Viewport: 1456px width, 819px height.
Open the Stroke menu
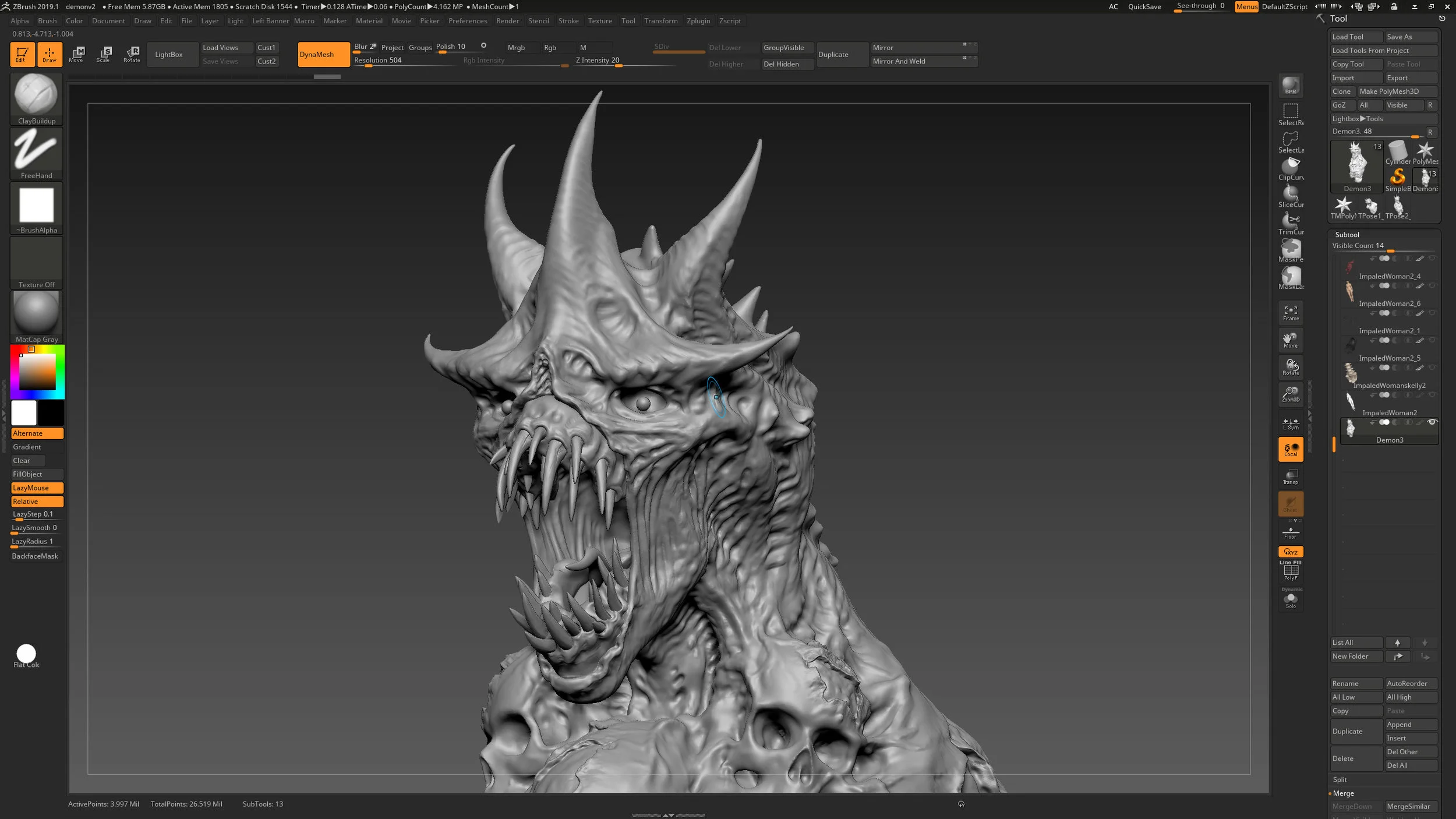point(568,21)
